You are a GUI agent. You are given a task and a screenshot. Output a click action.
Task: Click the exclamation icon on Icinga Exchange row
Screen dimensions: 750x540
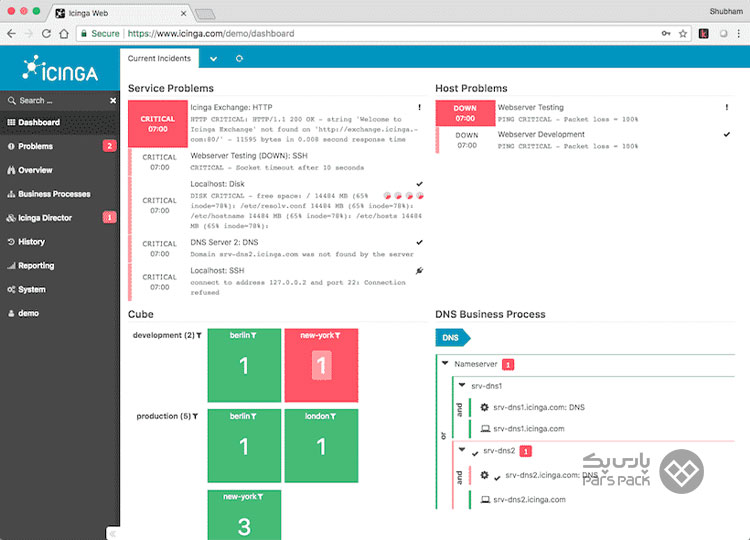click(x=419, y=108)
